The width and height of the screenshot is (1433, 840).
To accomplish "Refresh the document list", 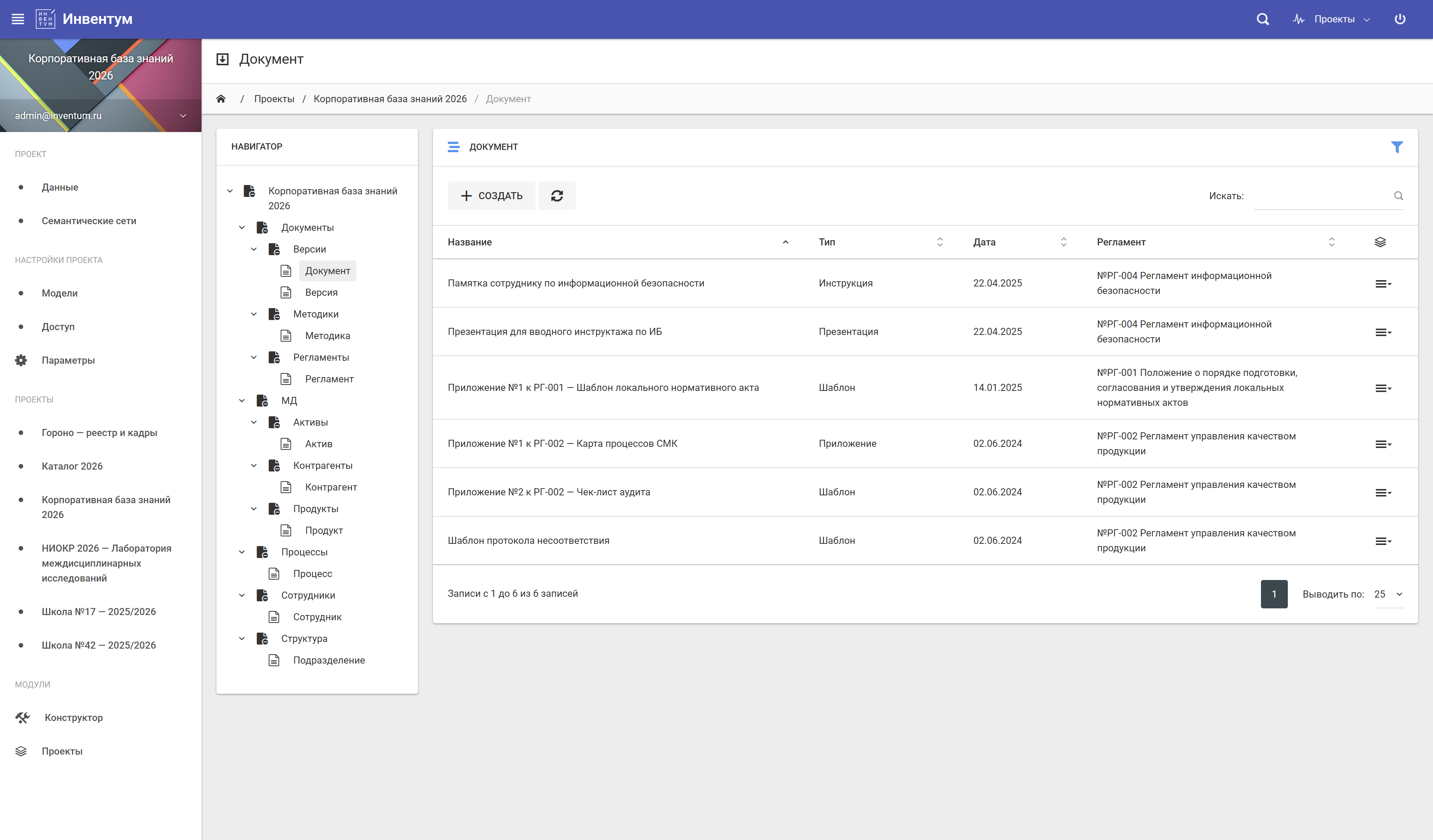I will [557, 195].
